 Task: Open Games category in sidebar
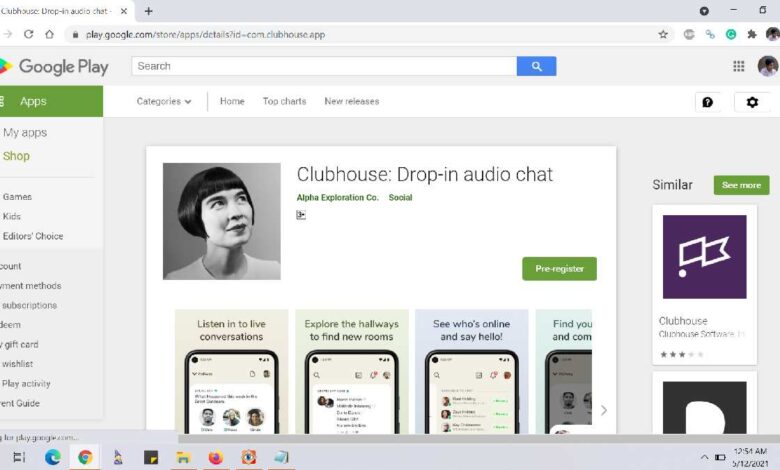pos(17,196)
